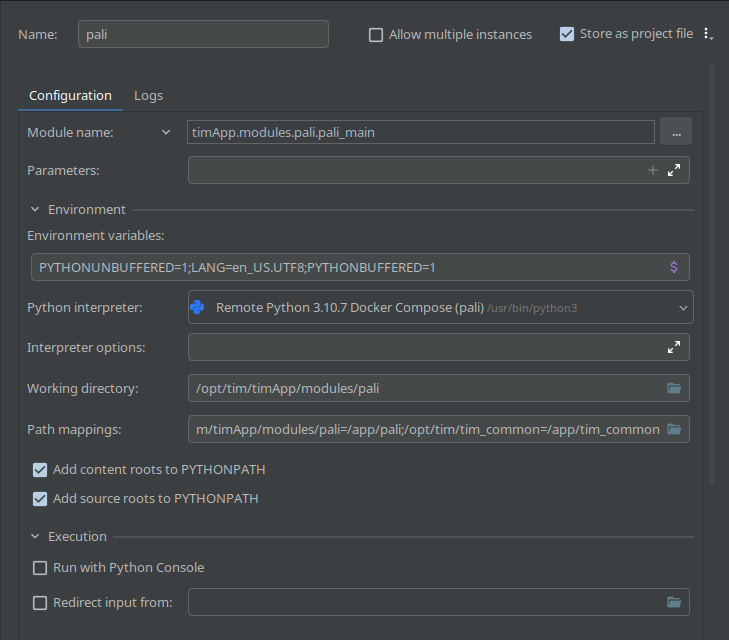Click the module browse ellipsis button
The width and height of the screenshot is (729, 640).
pyautogui.click(x=676, y=132)
